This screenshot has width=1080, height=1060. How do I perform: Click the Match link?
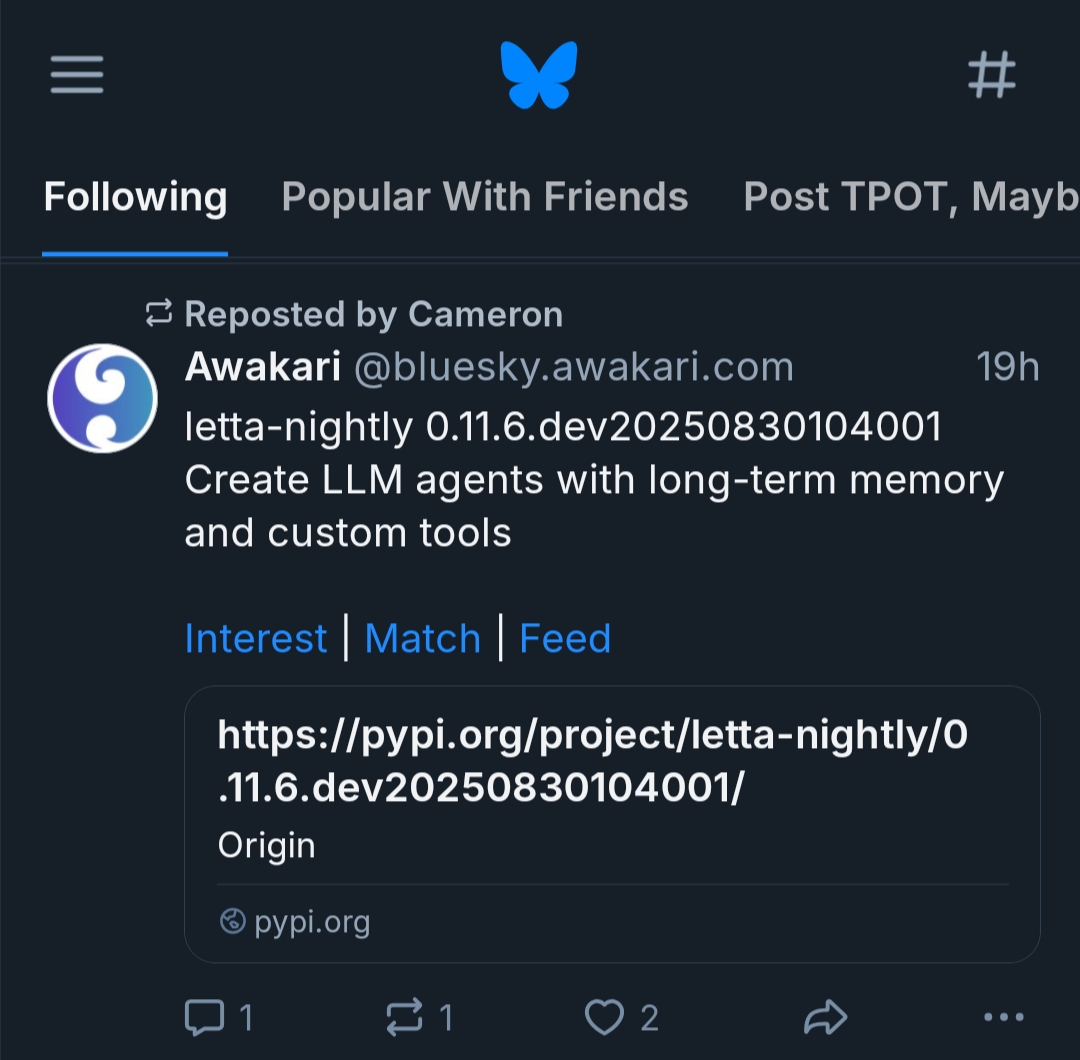coord(422,638)
